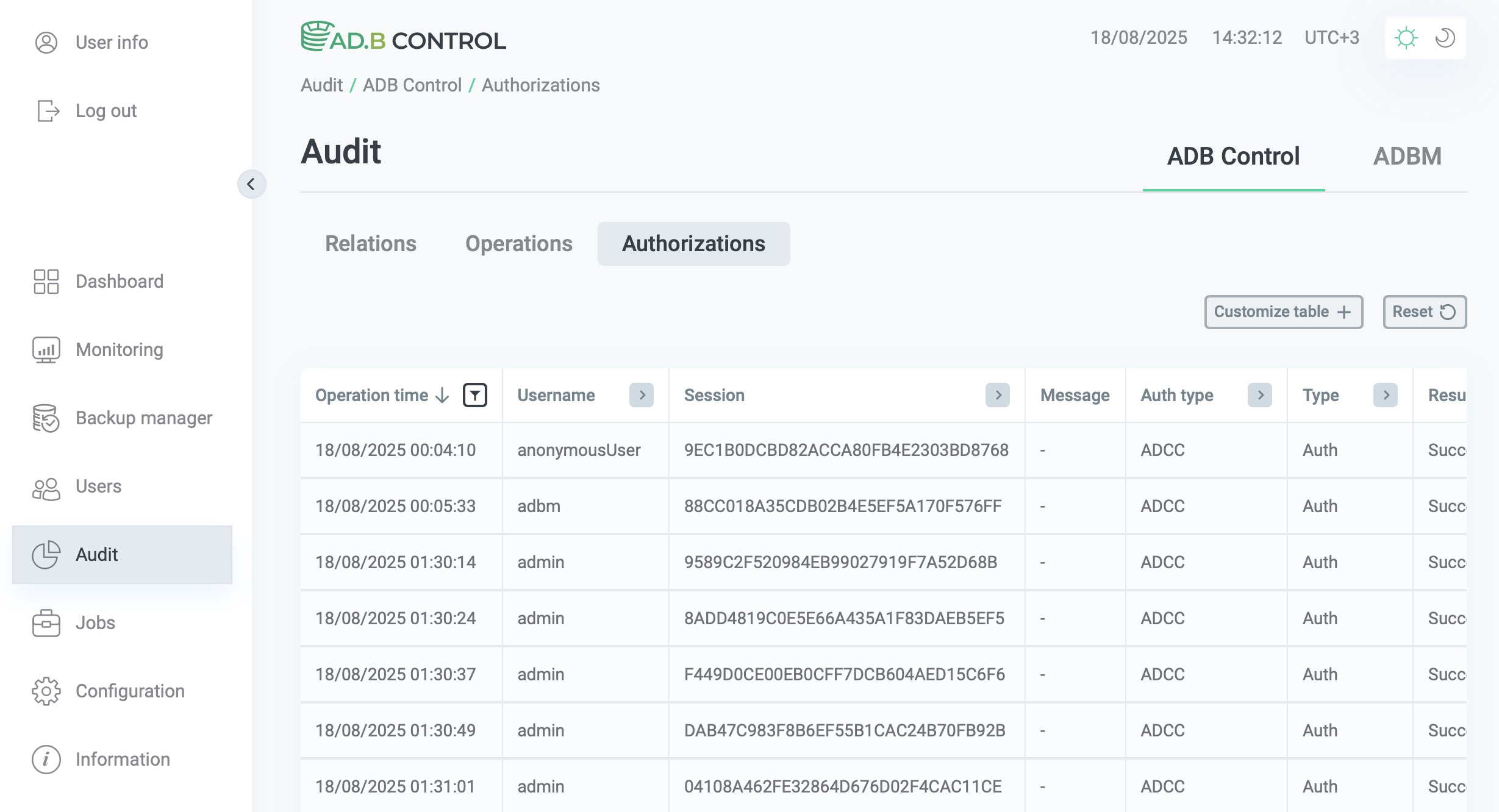Open the Information section icon
This screenshot has width=1499, height=812.
click(46, 760)
